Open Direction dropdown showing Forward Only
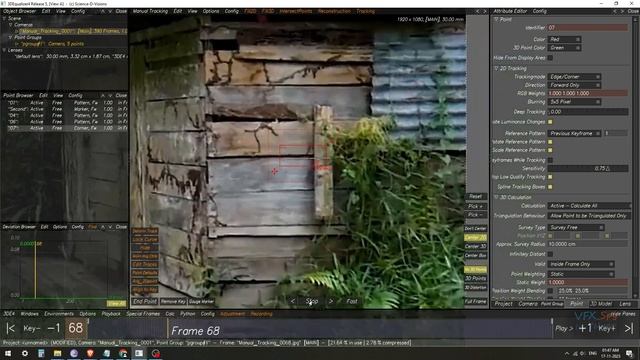Screen dimensions: 640x360 574,85
